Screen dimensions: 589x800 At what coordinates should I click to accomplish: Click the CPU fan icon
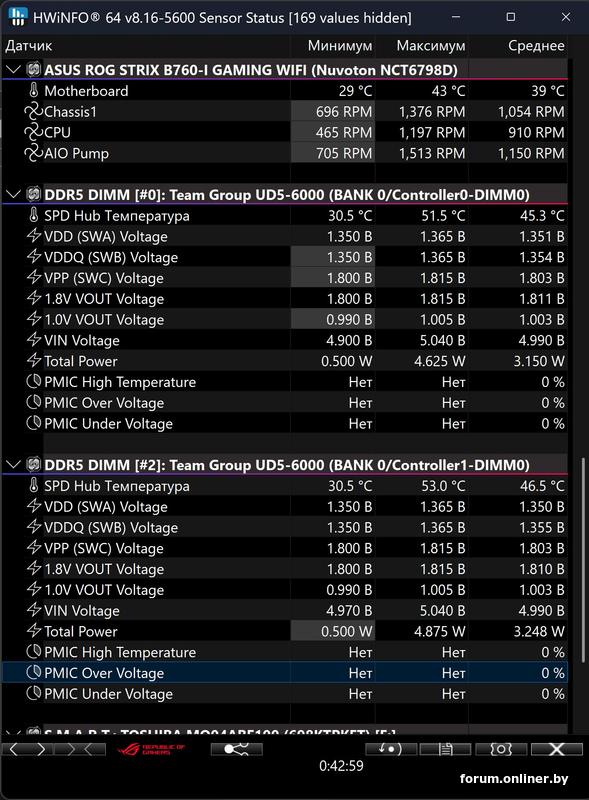point(33,132)
